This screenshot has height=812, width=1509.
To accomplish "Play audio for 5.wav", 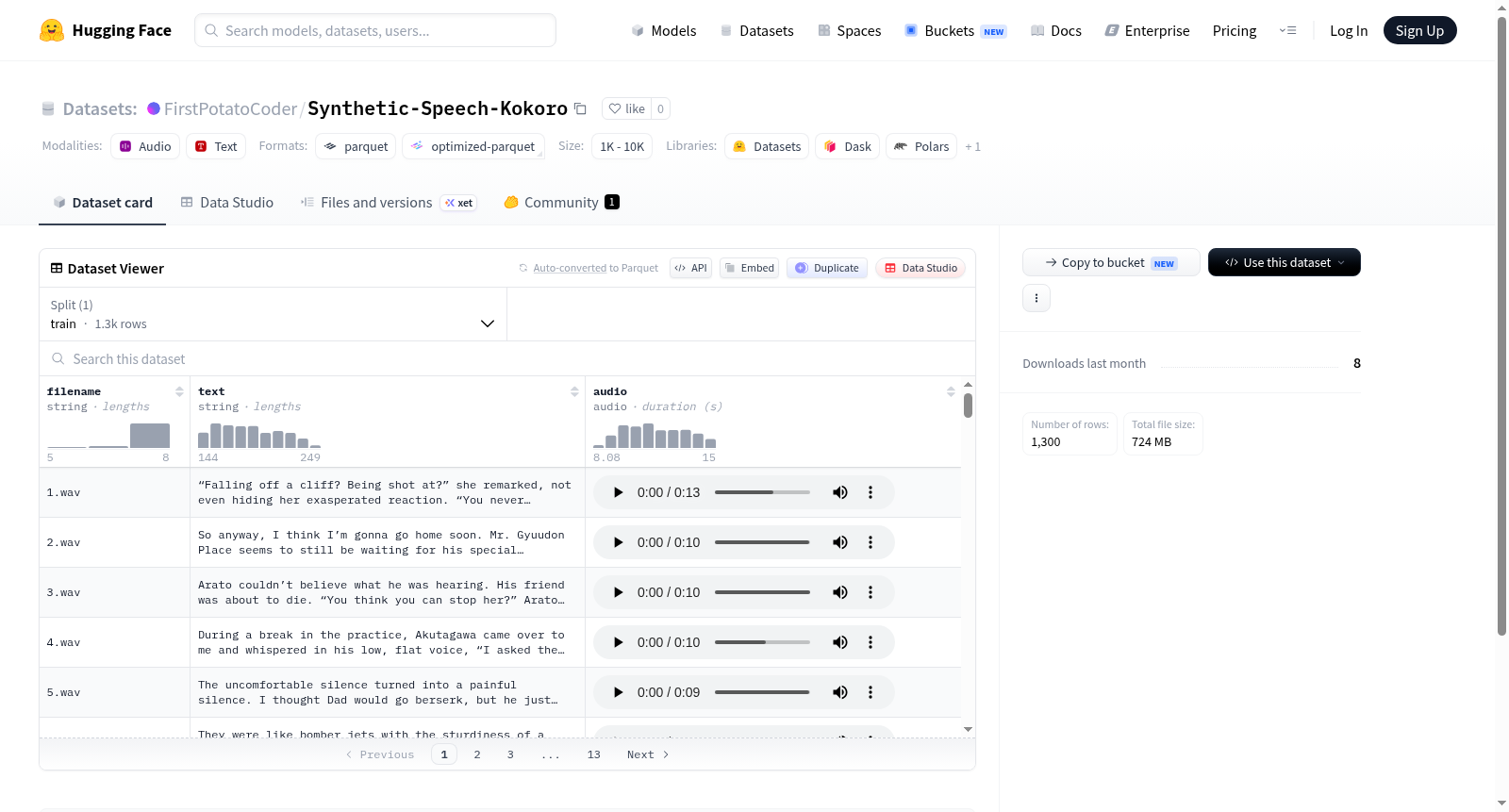I will pyautogui.click(x=618, y=692).
